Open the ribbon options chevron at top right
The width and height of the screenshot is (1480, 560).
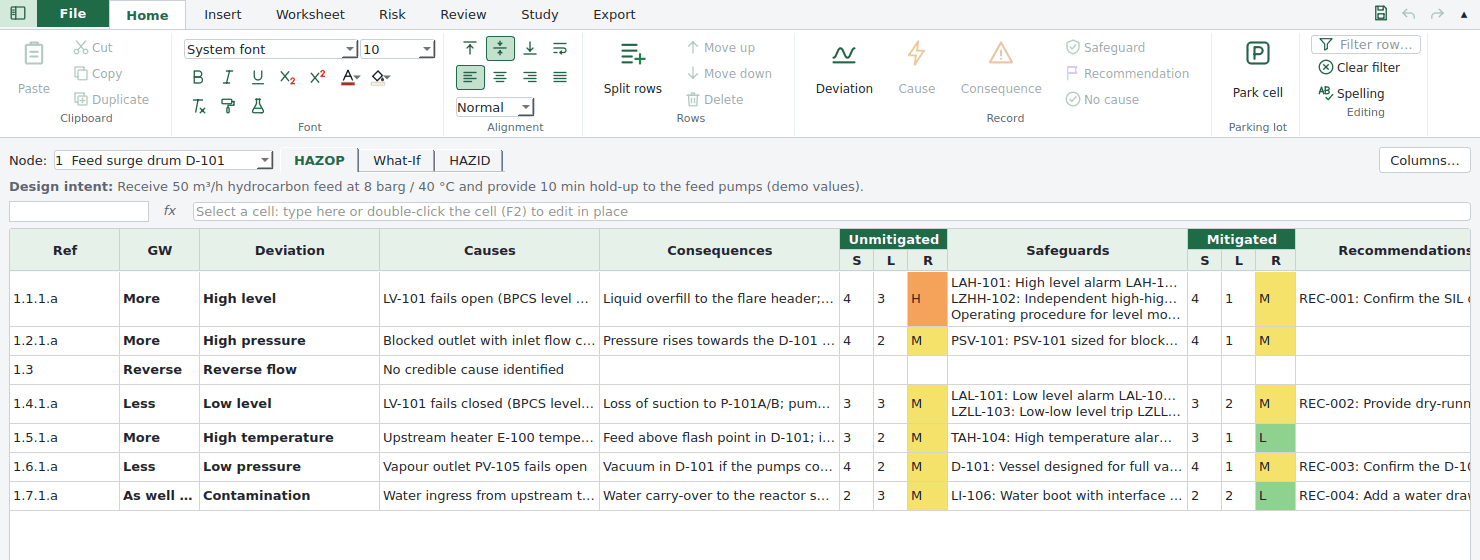pos(1464,13)
